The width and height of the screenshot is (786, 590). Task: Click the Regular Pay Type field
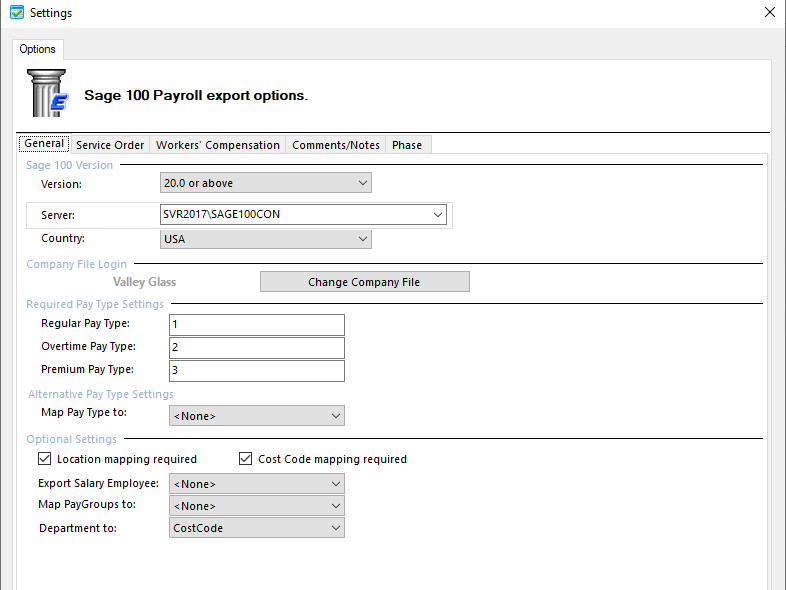tap(257, 324)
